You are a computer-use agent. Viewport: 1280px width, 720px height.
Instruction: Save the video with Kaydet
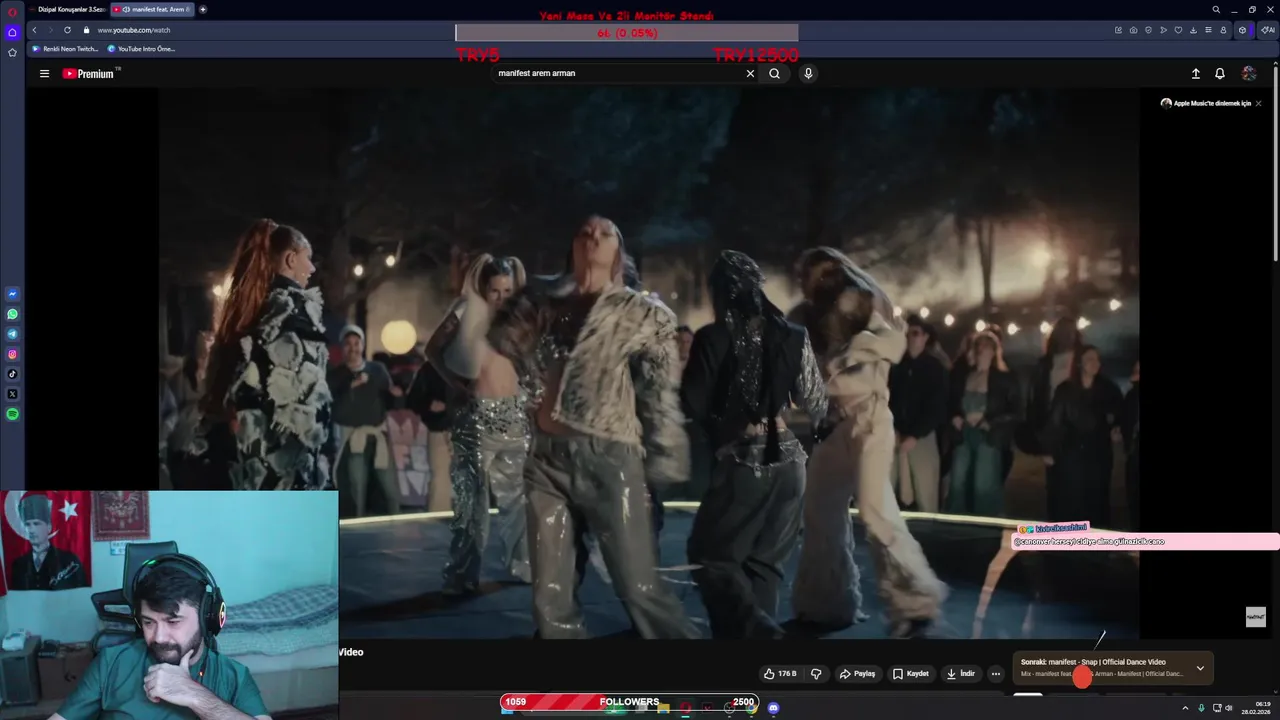(911, 674)
